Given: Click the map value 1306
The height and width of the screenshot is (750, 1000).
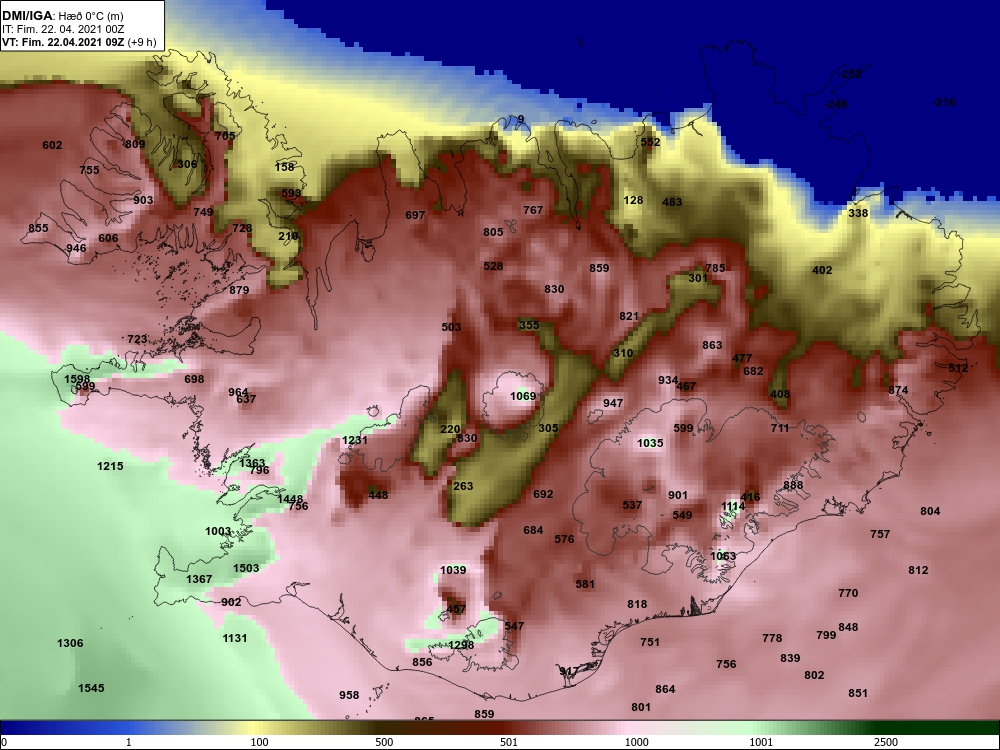Looking at the screenshot, I should 70,643.
